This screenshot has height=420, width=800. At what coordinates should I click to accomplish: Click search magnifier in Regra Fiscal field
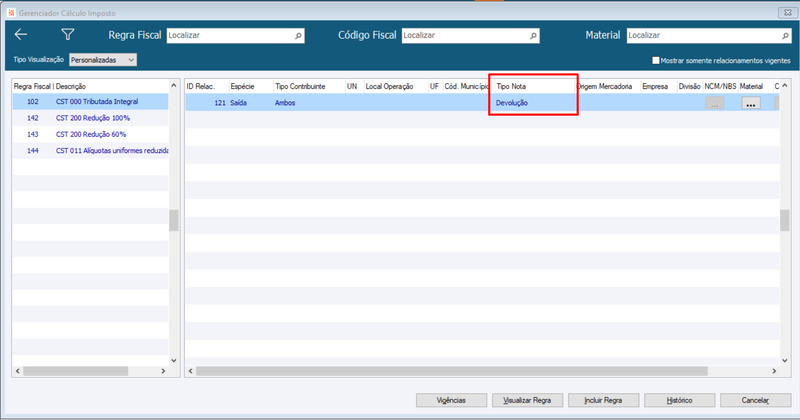(298, 36)
